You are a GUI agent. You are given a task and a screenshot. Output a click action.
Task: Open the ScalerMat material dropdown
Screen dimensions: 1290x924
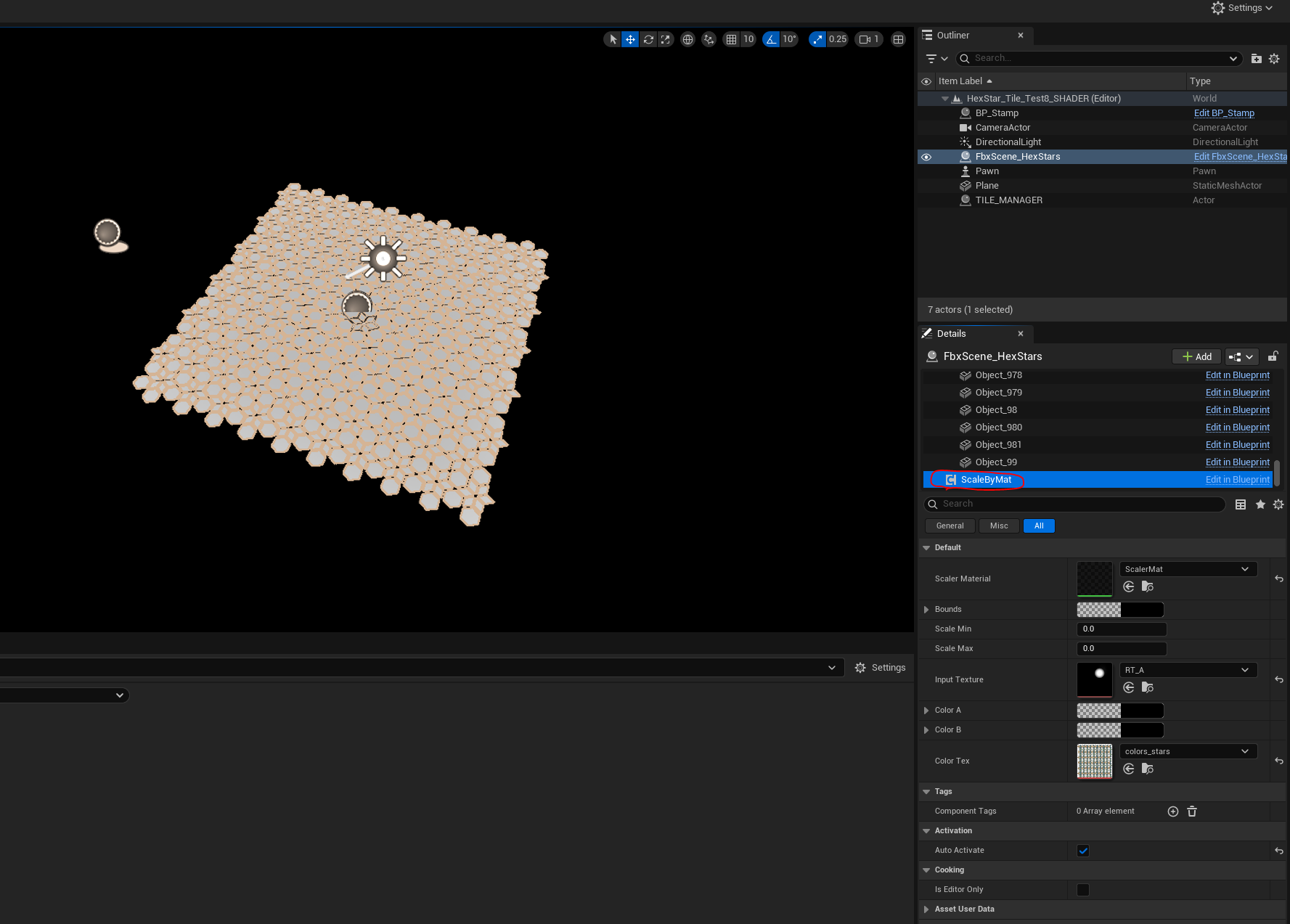(1188, 569)
